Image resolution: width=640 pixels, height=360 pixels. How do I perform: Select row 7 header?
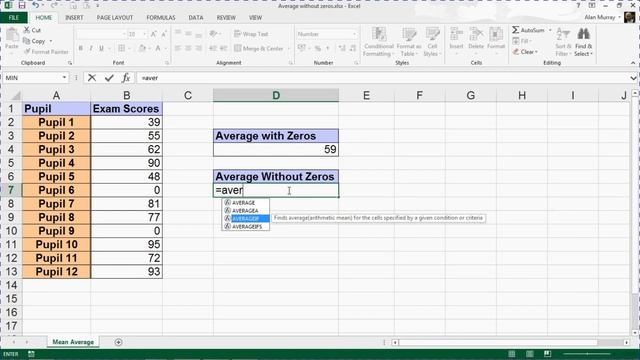(11, 190)
